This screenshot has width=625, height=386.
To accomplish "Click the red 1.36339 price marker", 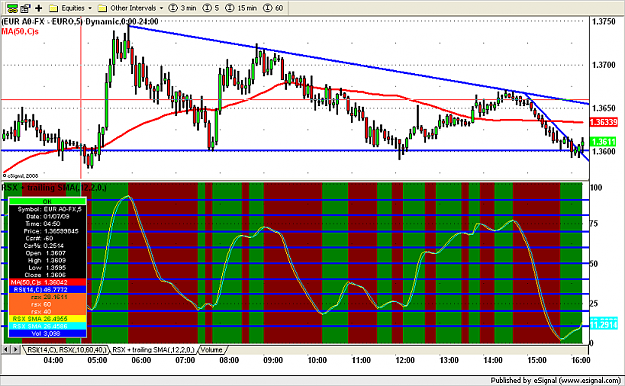I will click(603, 122).
